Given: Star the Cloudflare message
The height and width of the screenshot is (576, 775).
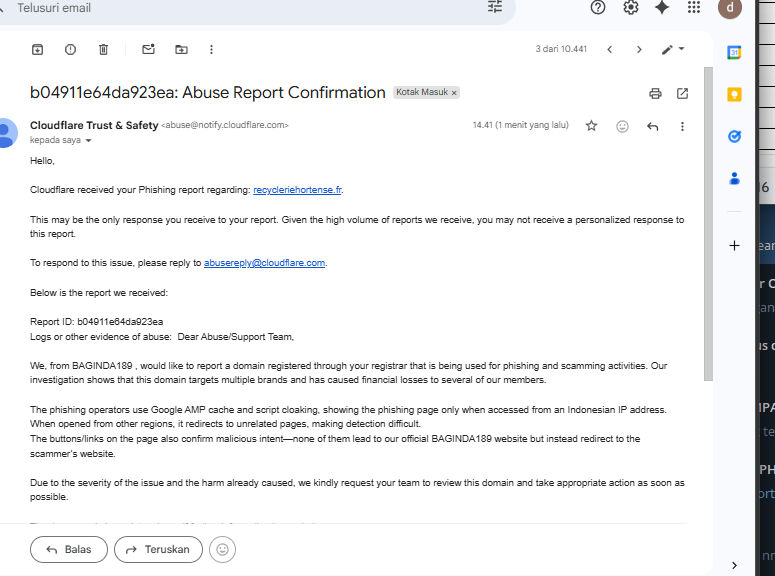Looking at the screenshot, I should coord(591,126).
